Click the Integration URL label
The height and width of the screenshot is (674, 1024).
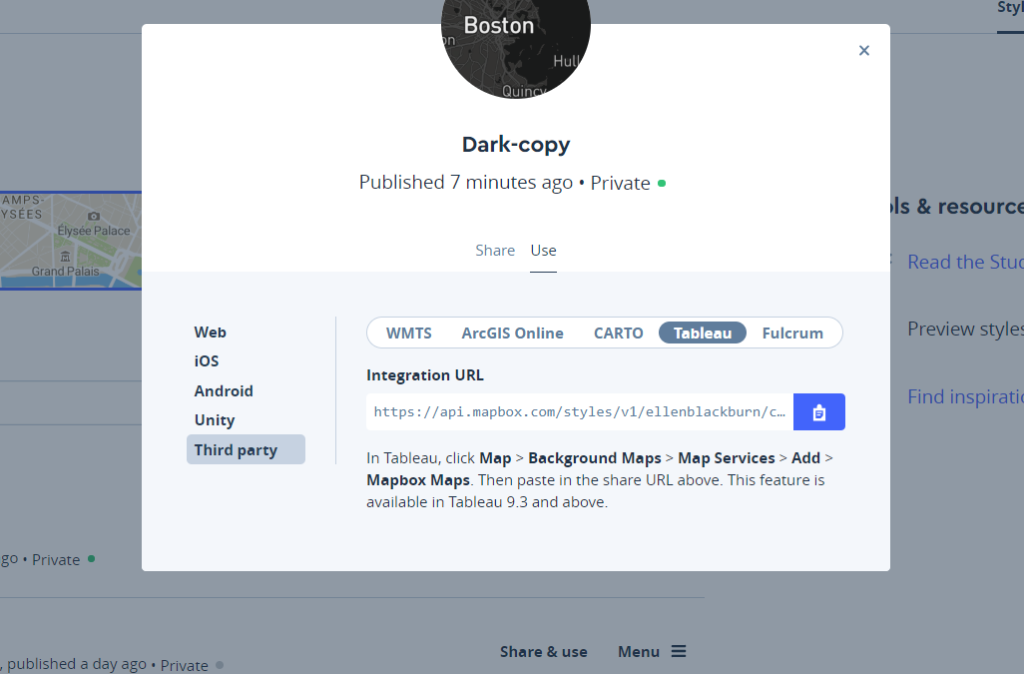425,375
